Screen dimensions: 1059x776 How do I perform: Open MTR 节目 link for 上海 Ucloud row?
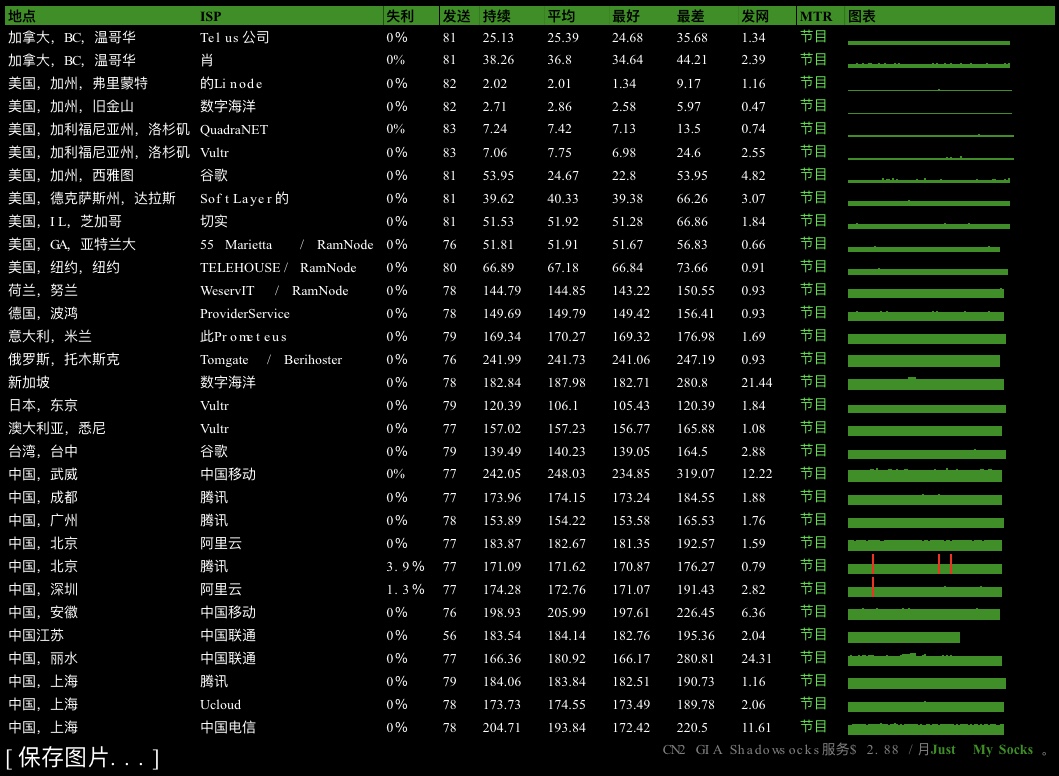coord(813,703)
